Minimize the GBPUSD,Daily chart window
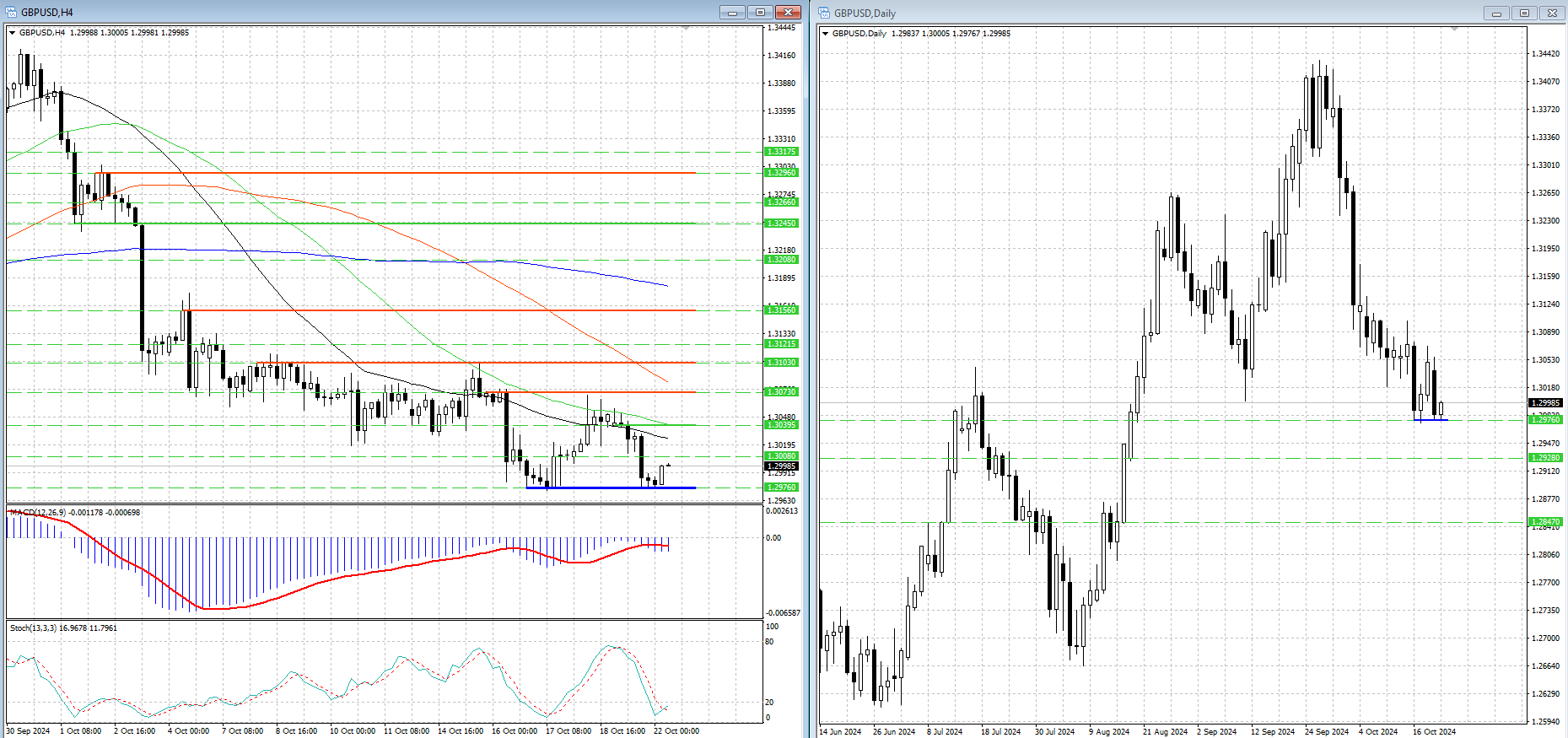Screen dimensions: 1568x738 coord(1497,13)
